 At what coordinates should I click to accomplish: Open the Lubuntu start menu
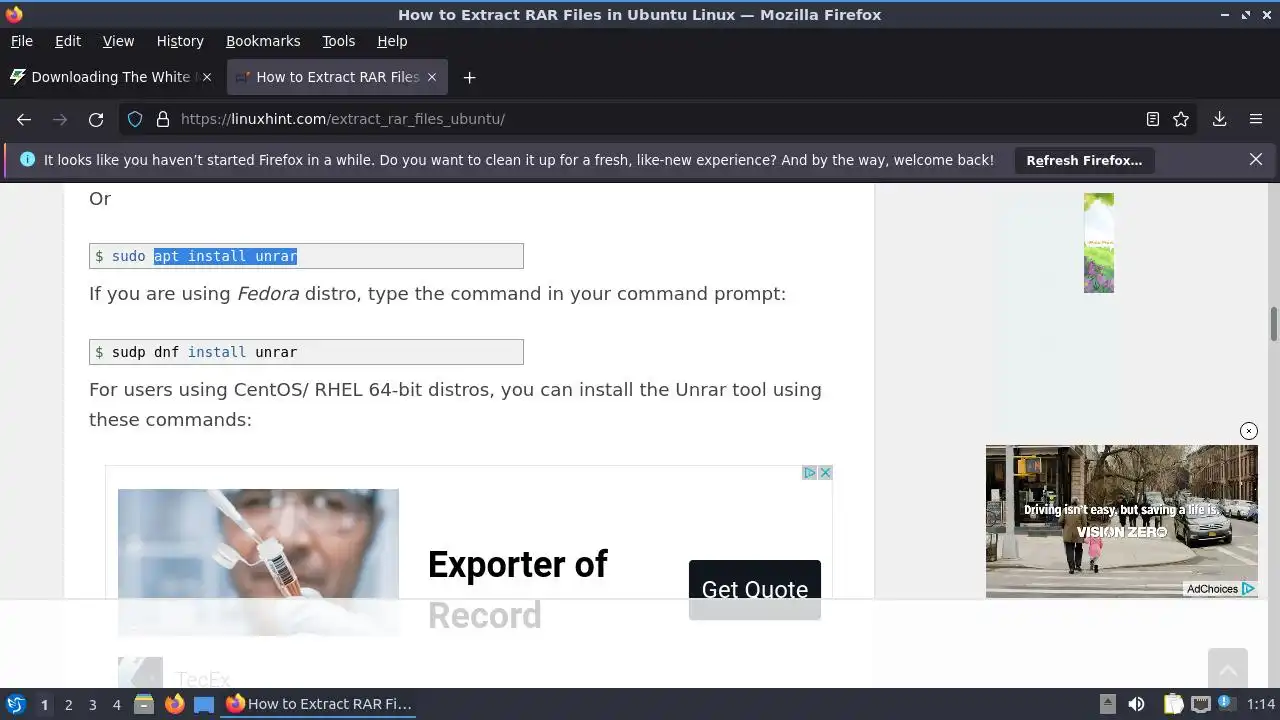(x=15, y=704)
